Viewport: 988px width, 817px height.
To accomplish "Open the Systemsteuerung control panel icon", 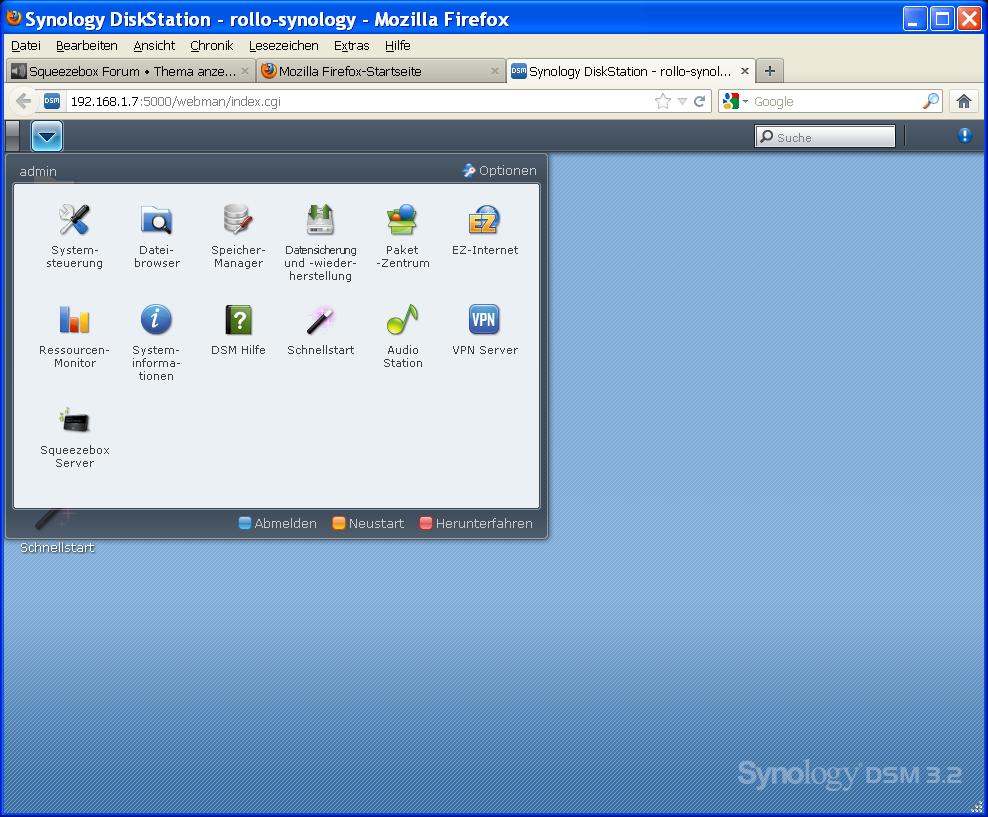I will 75,221.
